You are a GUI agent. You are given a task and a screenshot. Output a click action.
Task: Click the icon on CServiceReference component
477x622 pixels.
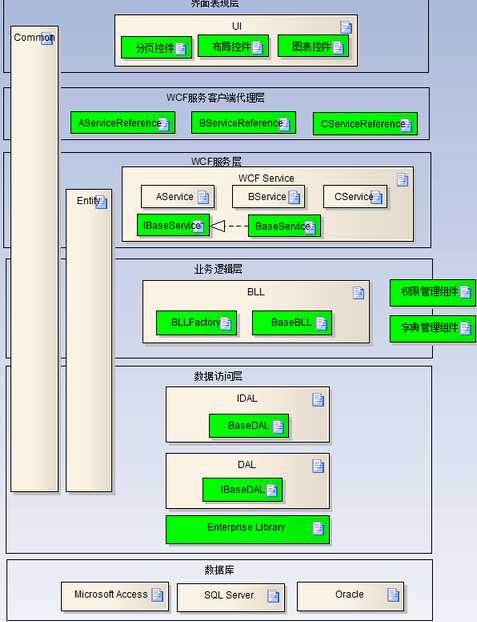click(406, 125)
